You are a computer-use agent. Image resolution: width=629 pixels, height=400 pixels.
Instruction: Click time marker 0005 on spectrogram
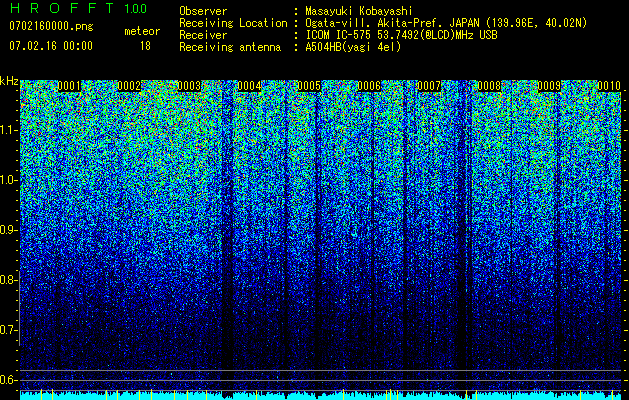pos(309,86)
